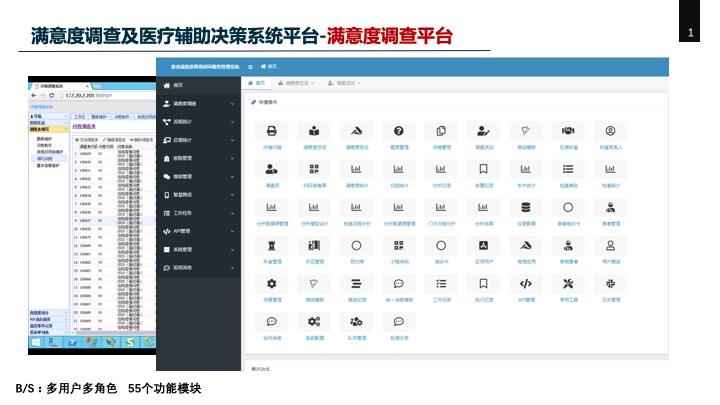This screenshot has width=720, height=405.
Task: Expand the 满意度调查 sidebar chevron
Action: tap(232, 104)
